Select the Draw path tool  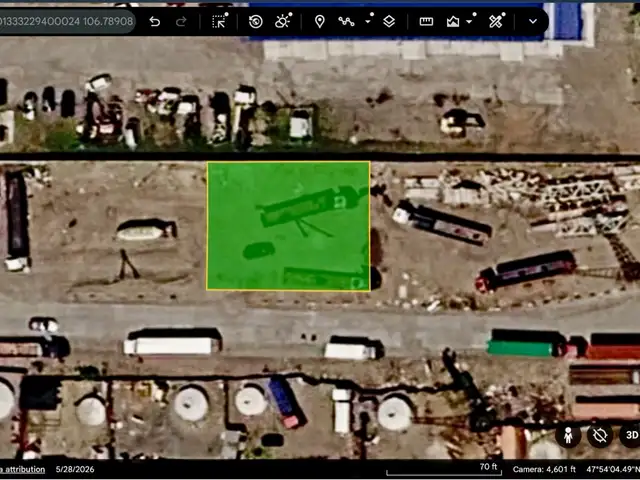pos(346,21)
